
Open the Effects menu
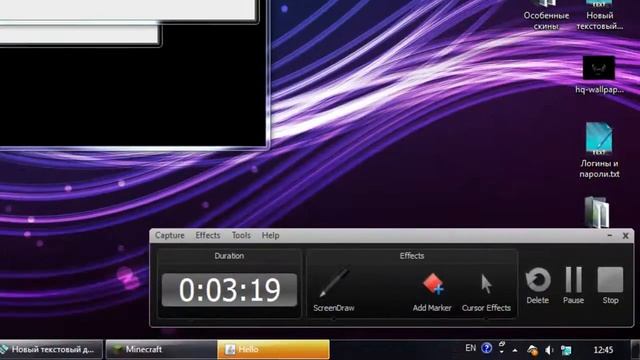tap(208, 236)
